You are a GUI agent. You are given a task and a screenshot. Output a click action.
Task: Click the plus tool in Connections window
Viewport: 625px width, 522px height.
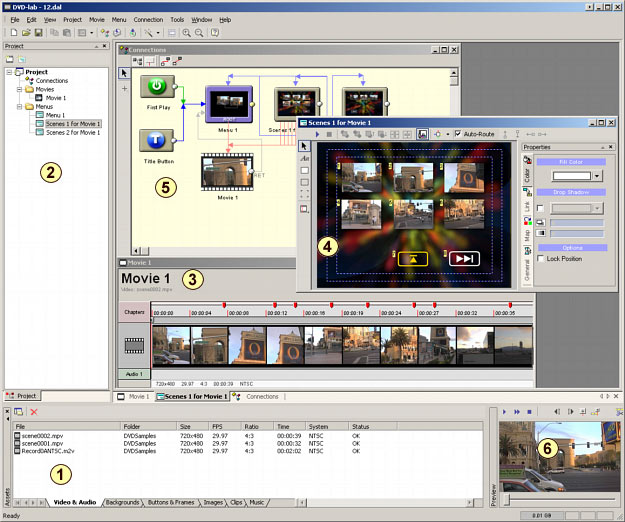124,88
